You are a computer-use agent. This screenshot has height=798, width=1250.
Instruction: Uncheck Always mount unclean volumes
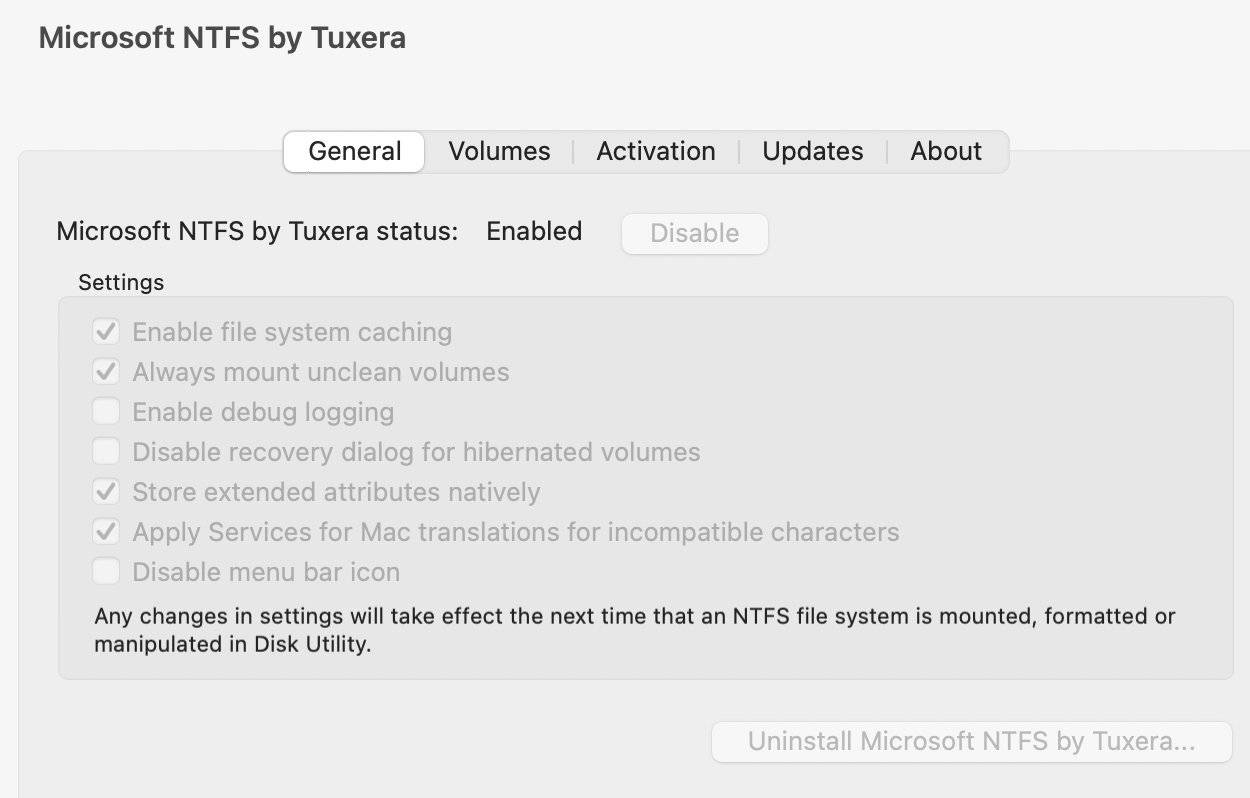pyautogui.click(x=106, y=372)
